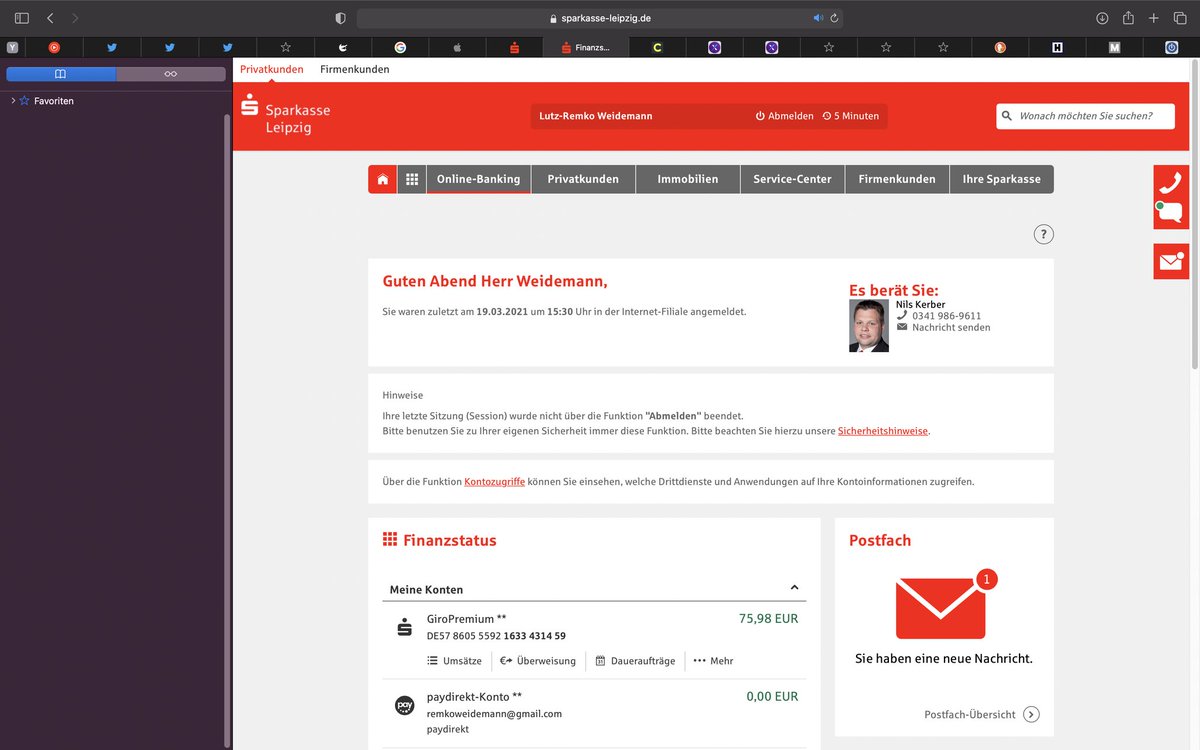Image resolution: width=1200 pixels, height=750 pixels.
Task: Open the Privatkunden navigation menu
Action: (x=583, y=179)
